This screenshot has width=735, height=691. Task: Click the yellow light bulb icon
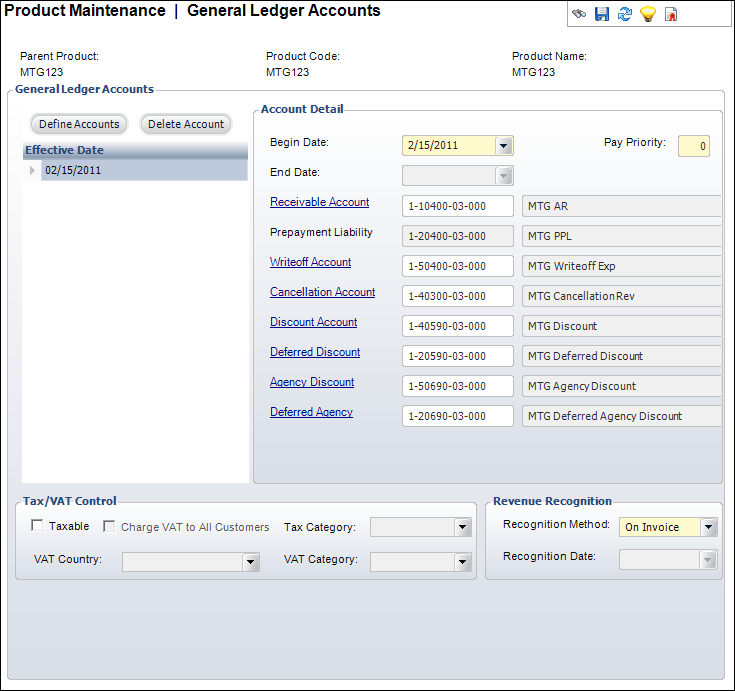(x=648, y=14)
